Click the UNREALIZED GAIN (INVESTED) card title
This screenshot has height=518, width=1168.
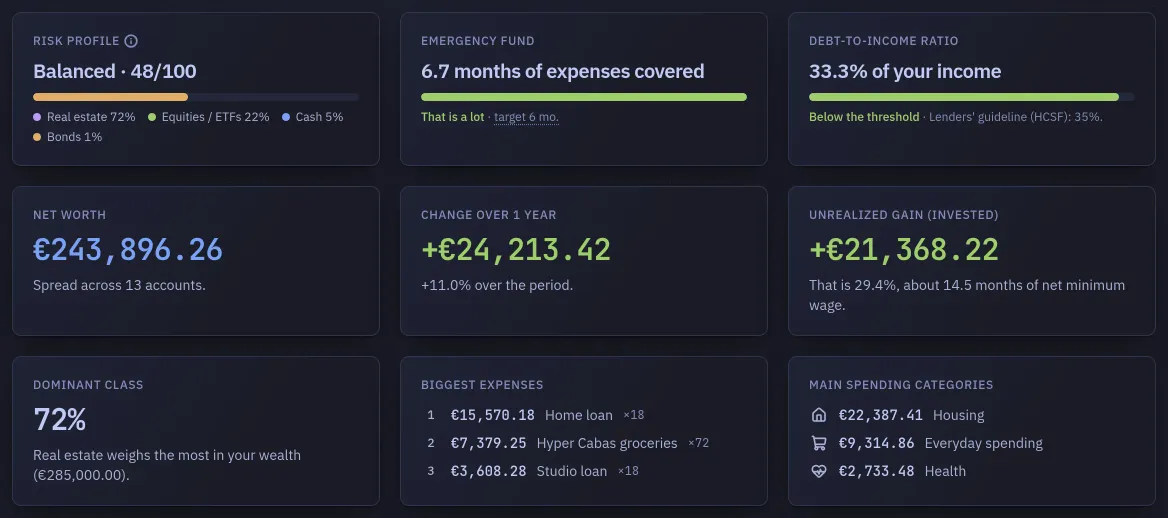(904, 215)
